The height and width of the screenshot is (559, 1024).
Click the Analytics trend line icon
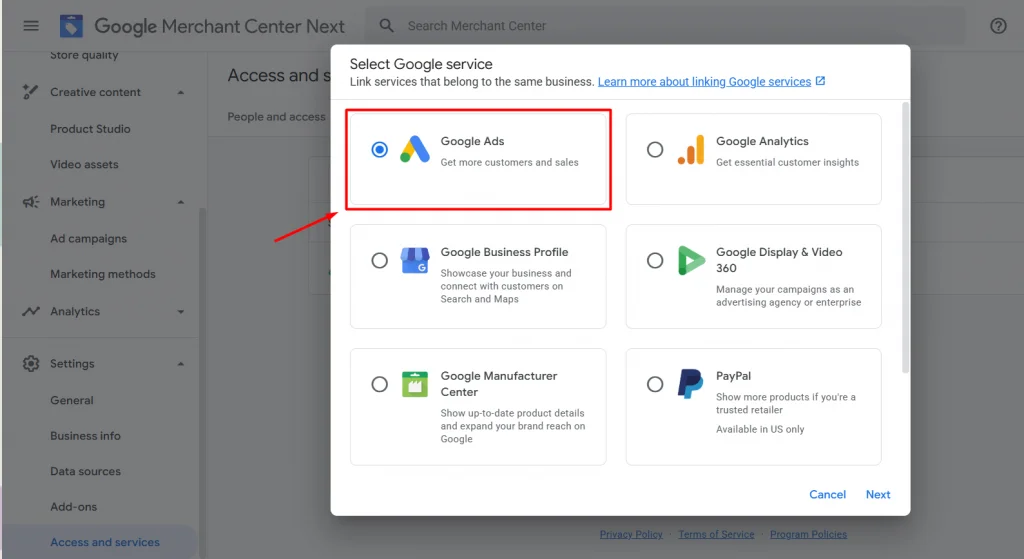click(31, 311)
